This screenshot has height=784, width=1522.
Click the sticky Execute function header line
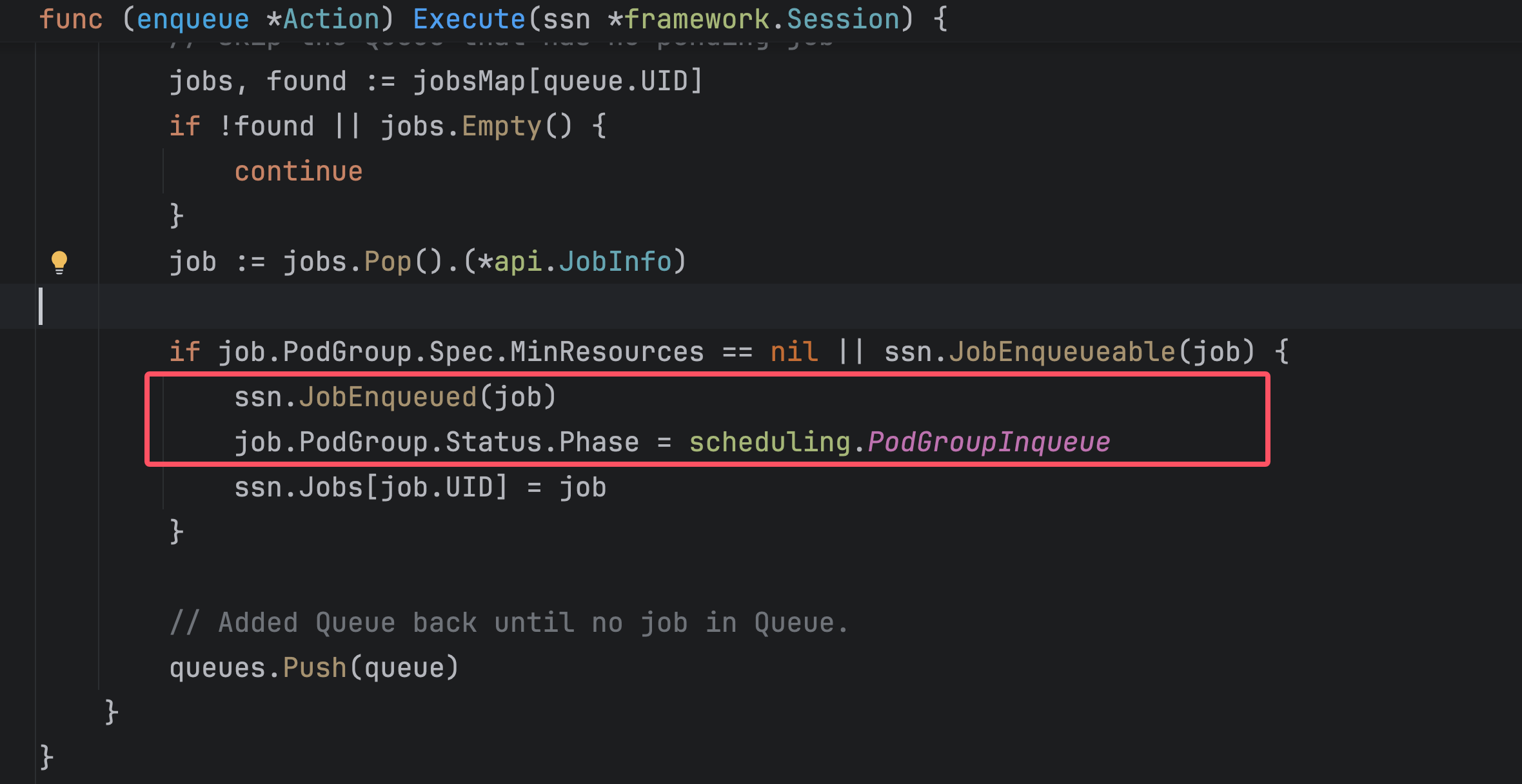point(469,19)
